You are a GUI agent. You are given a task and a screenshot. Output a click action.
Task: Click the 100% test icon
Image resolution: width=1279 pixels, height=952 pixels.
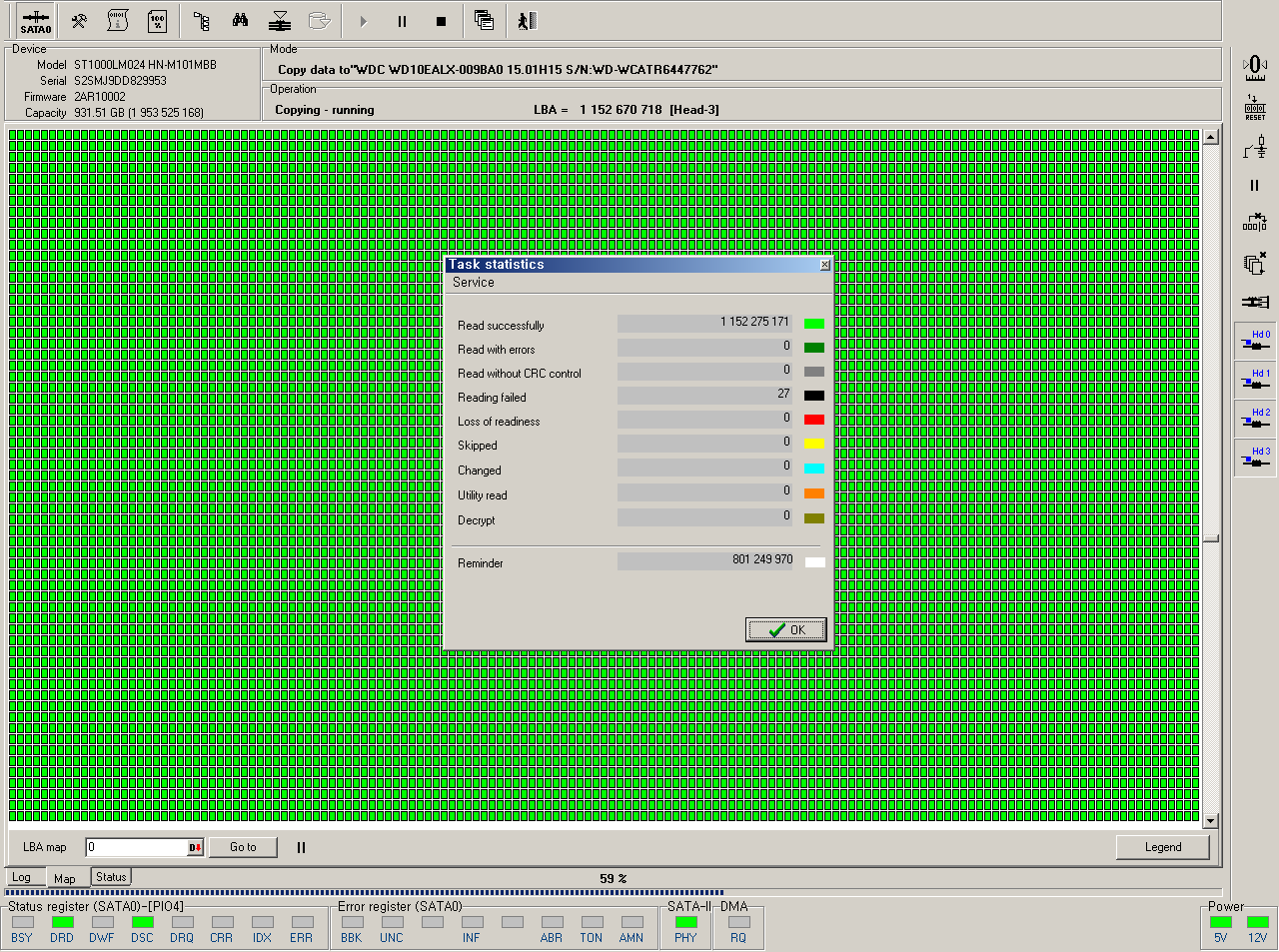pos(157,21)
